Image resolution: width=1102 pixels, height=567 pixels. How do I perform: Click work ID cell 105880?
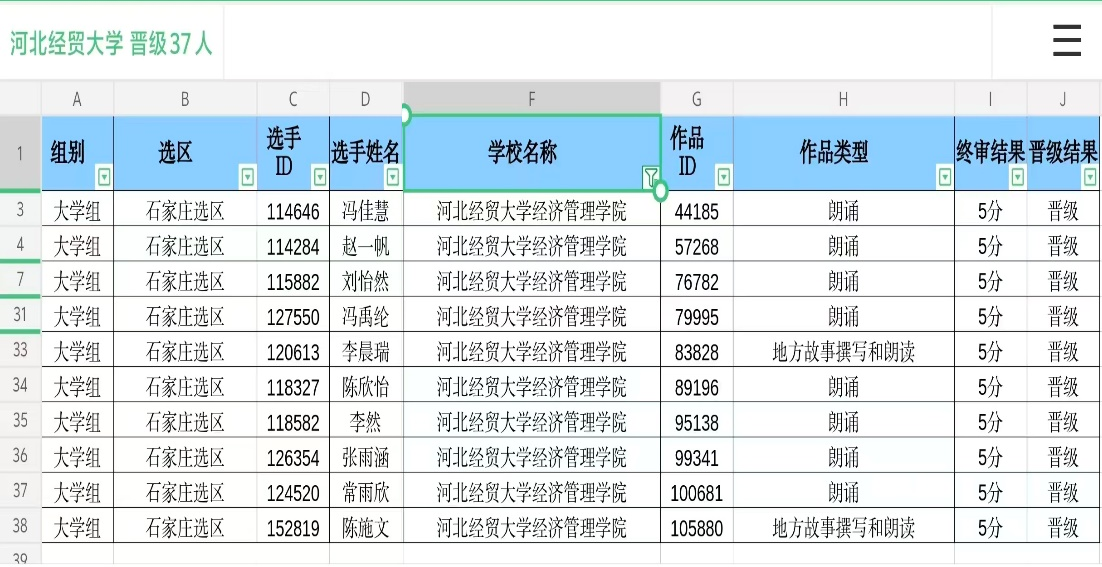696,527
